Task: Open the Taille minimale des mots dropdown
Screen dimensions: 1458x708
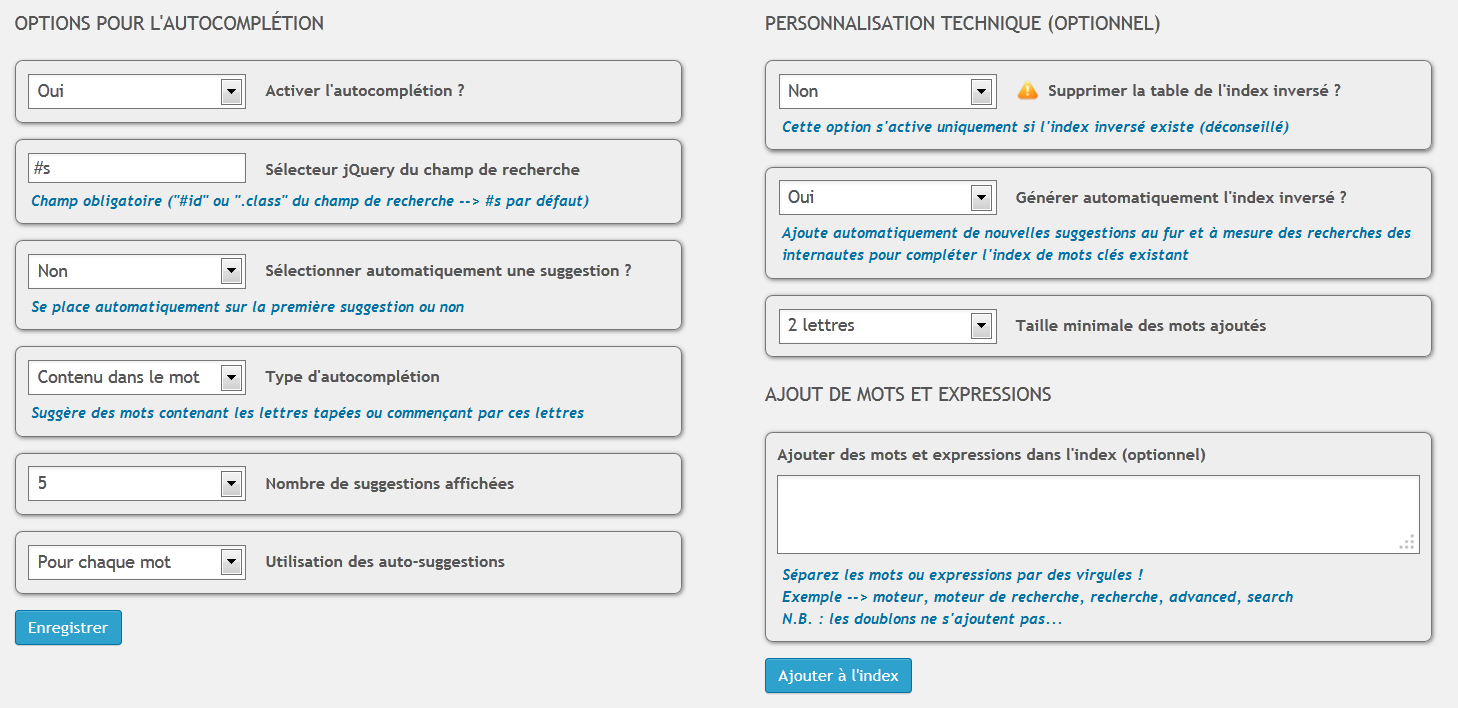Action: coord(887,325)
